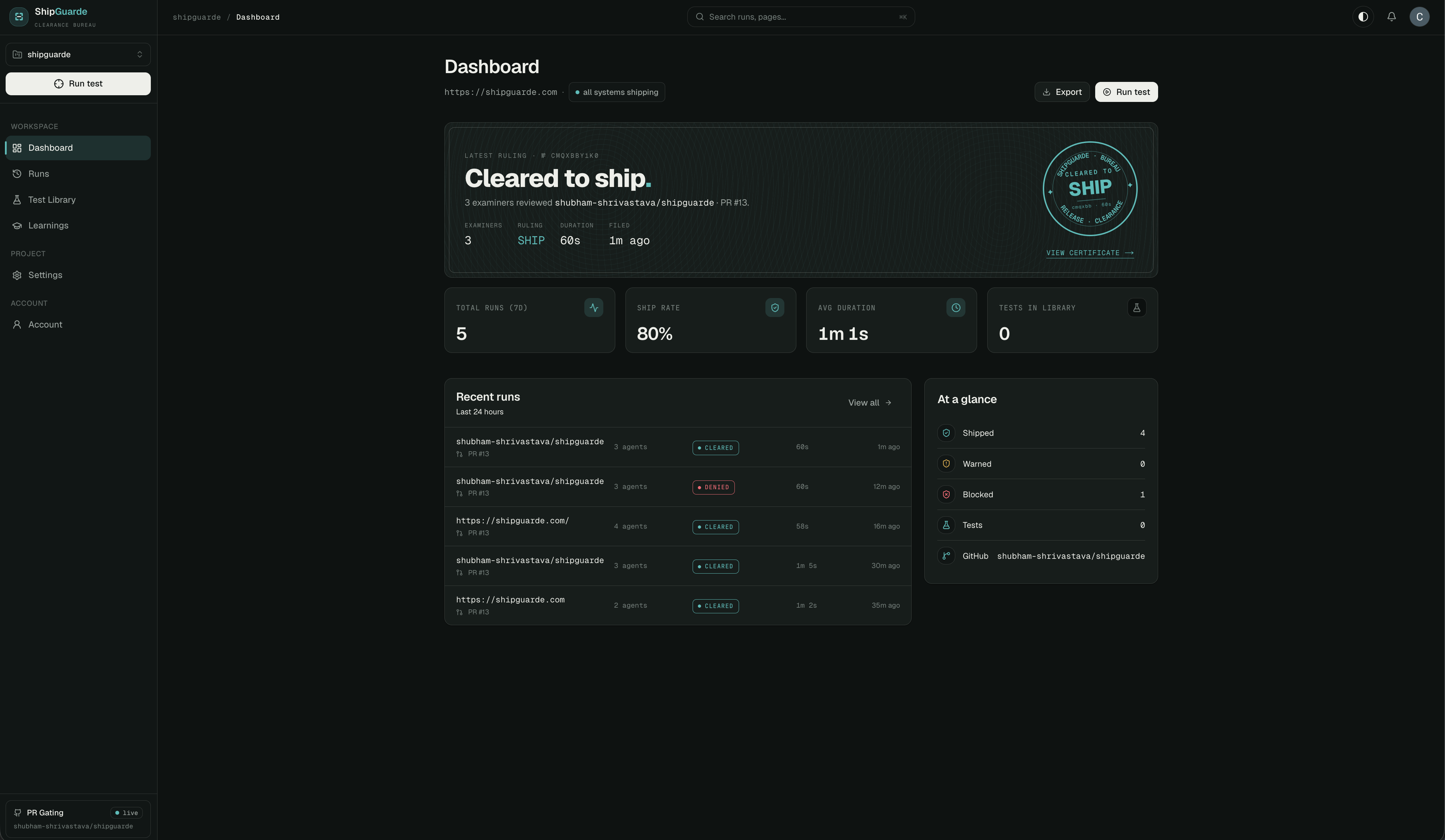Click the View Certificate link

pyautogui.click(x=1090, y=253)
